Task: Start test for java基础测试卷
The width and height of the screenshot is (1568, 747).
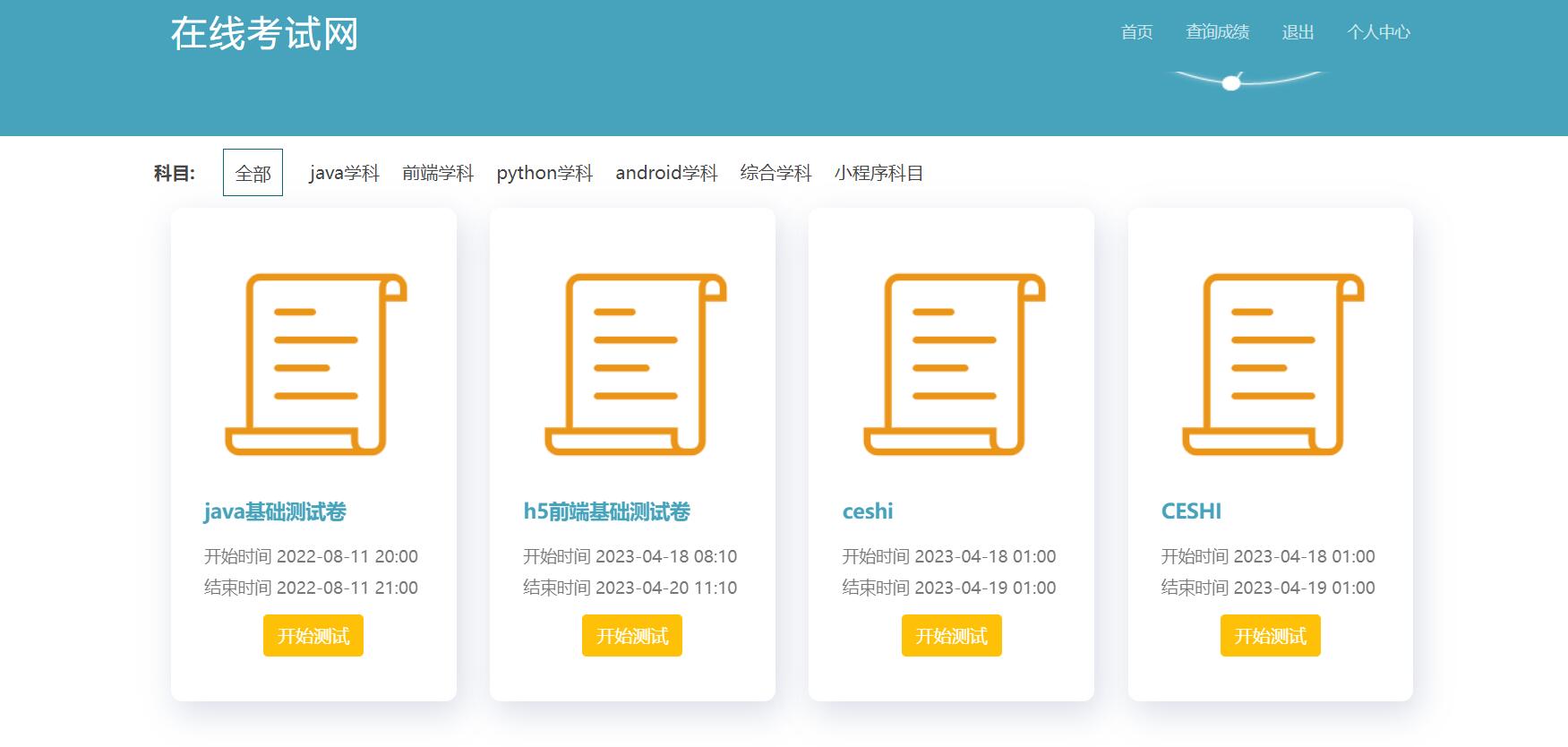Action: tap(313, 636)
